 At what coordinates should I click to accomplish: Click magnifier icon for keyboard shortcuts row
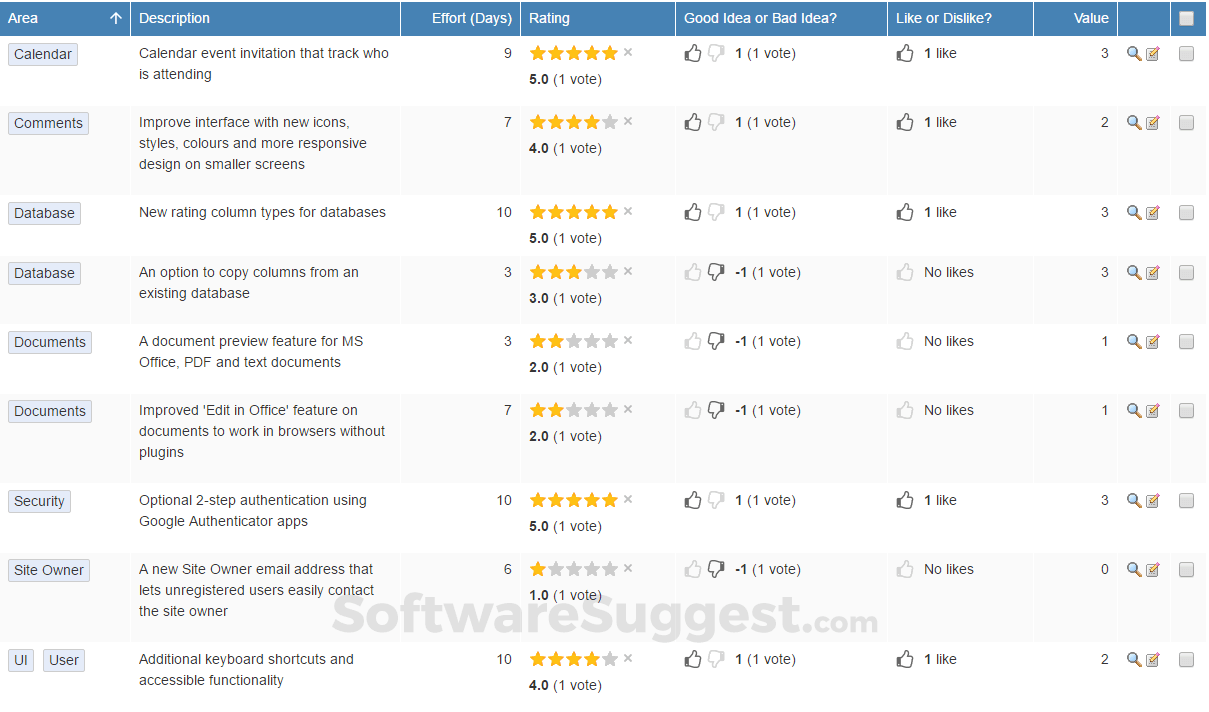pos(1133,660)
